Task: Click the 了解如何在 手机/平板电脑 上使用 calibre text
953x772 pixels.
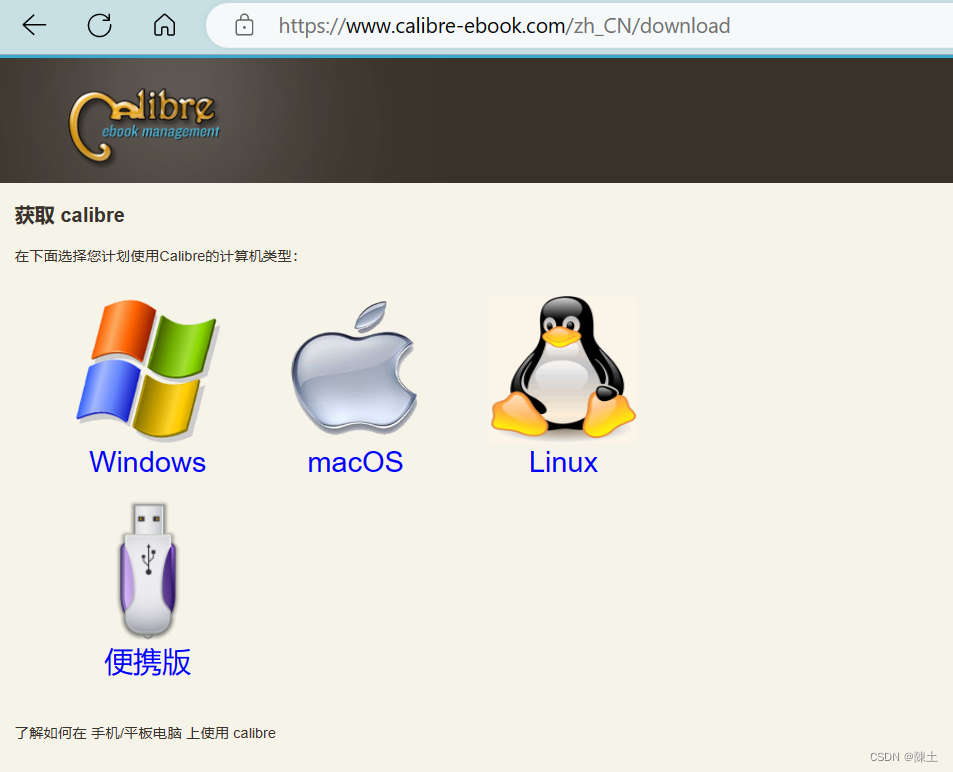Action: (145, 733)
